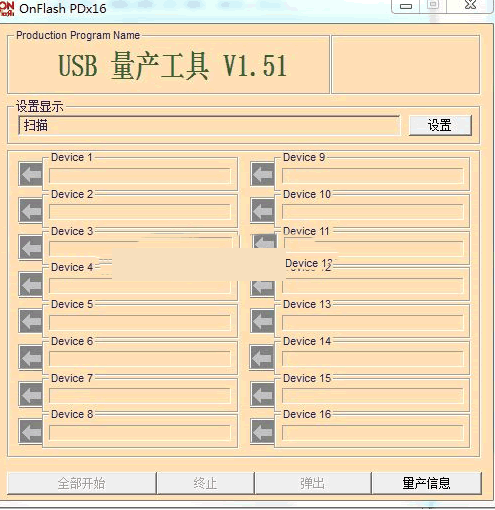495x510 pixels.
Task: Click the arrow icon beside Device 8
Action: pos(31,432)
